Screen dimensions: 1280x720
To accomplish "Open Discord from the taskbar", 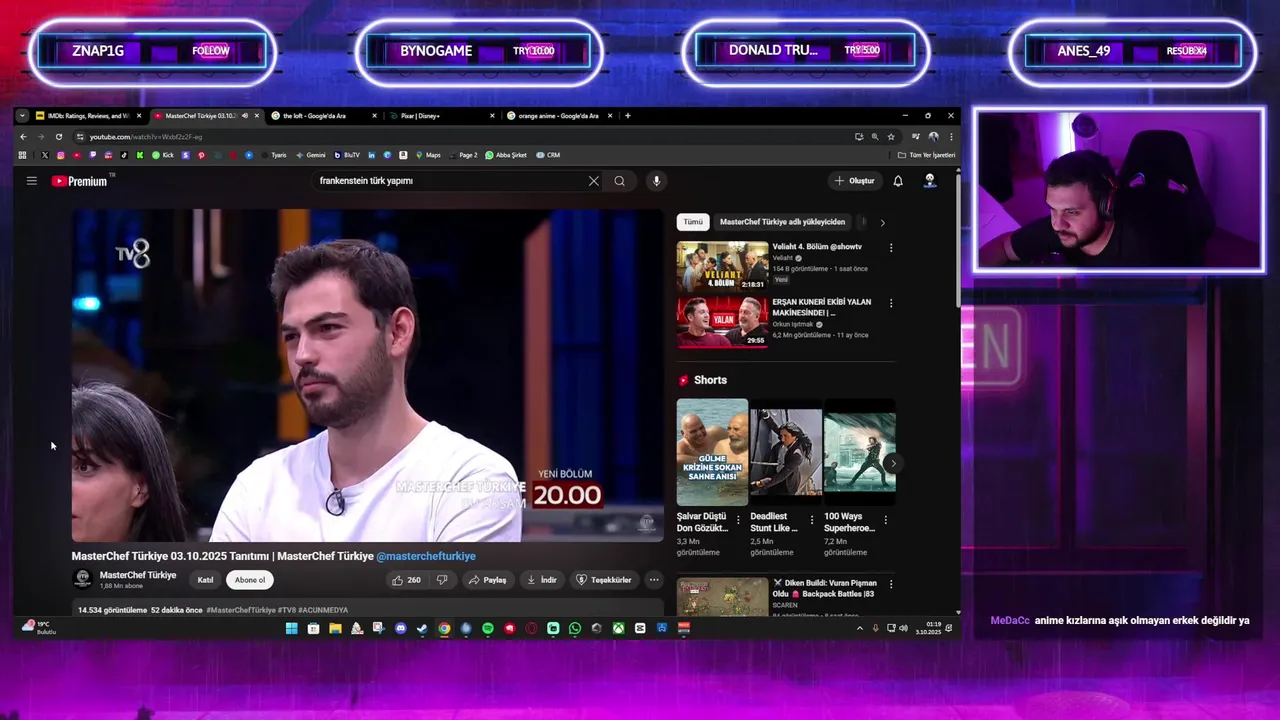I will [401, 628].
